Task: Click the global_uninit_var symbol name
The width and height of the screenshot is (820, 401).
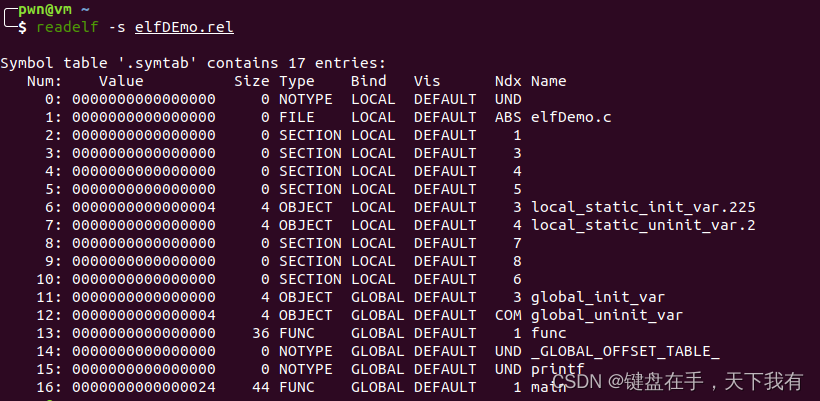Action: pos(607,315)
